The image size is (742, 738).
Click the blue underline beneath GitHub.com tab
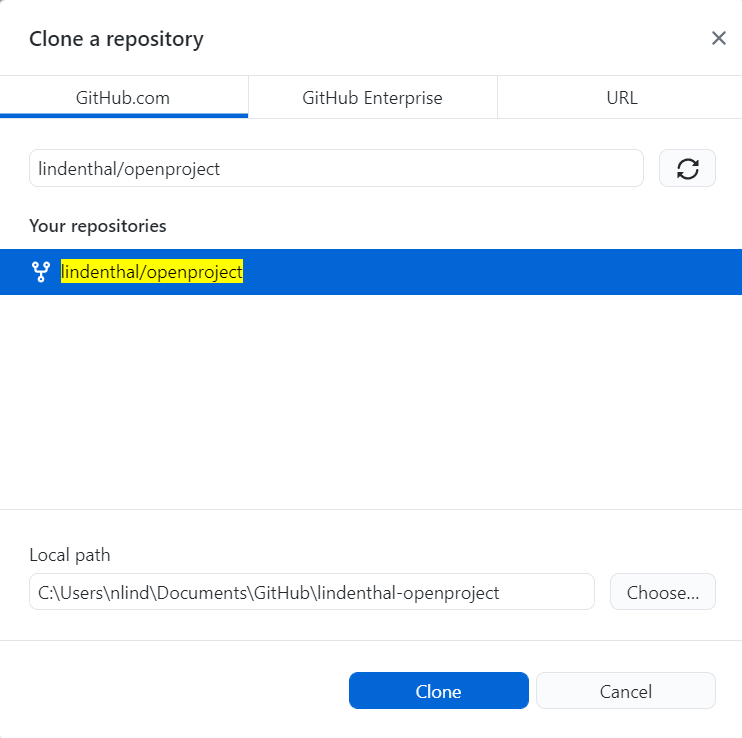point(123,116)
